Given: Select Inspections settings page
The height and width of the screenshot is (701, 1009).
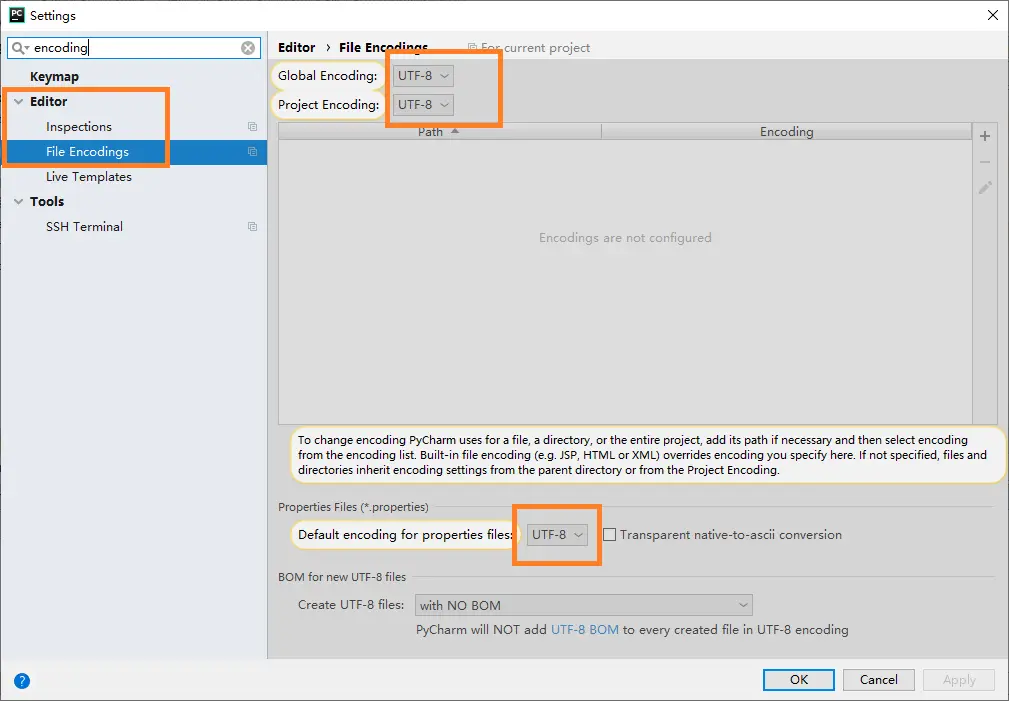Looking at the screenshot, I should pos(79,127).
